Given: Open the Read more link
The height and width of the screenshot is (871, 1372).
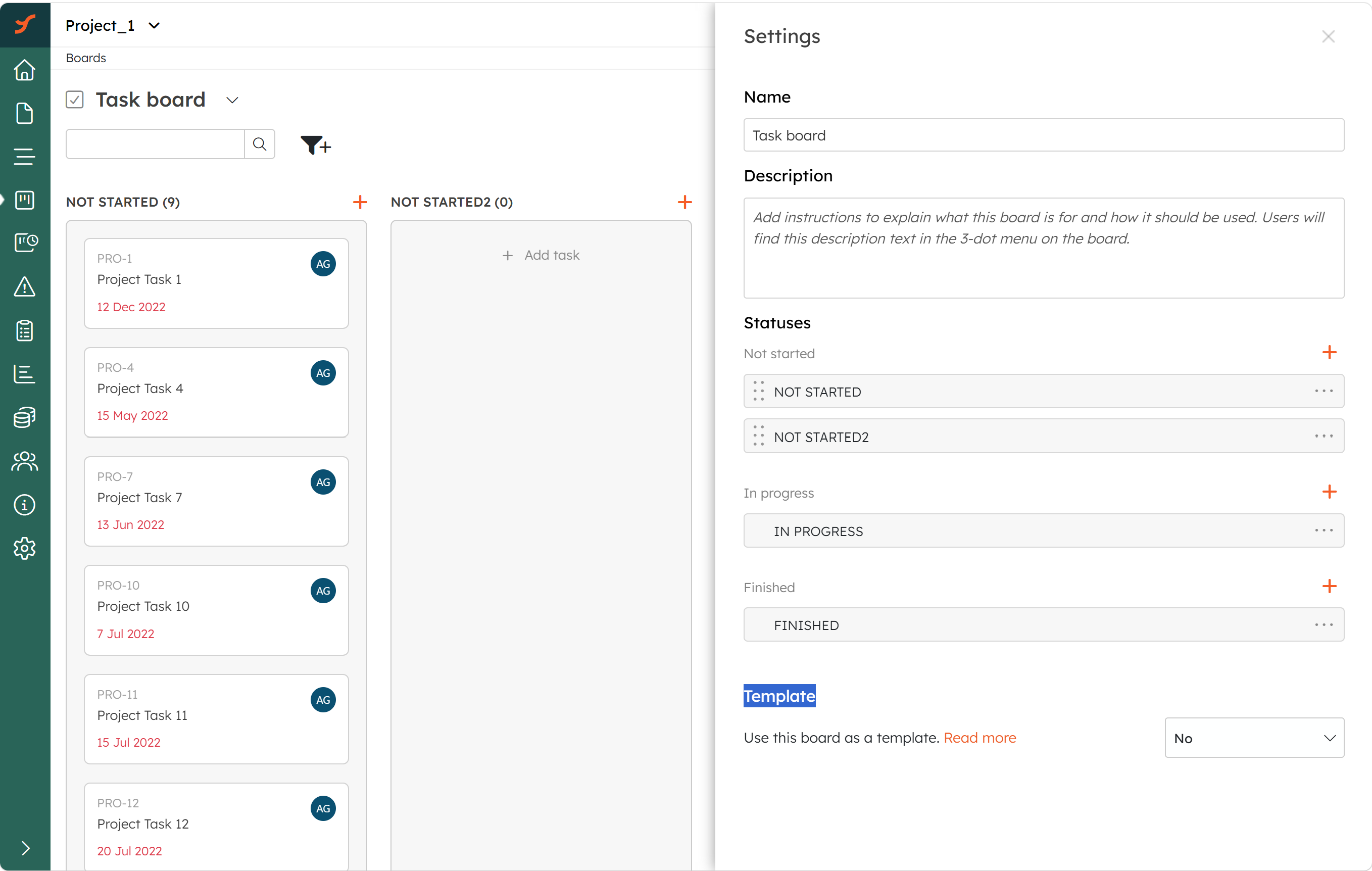Looking at the screenshot, I should [980, 738].
